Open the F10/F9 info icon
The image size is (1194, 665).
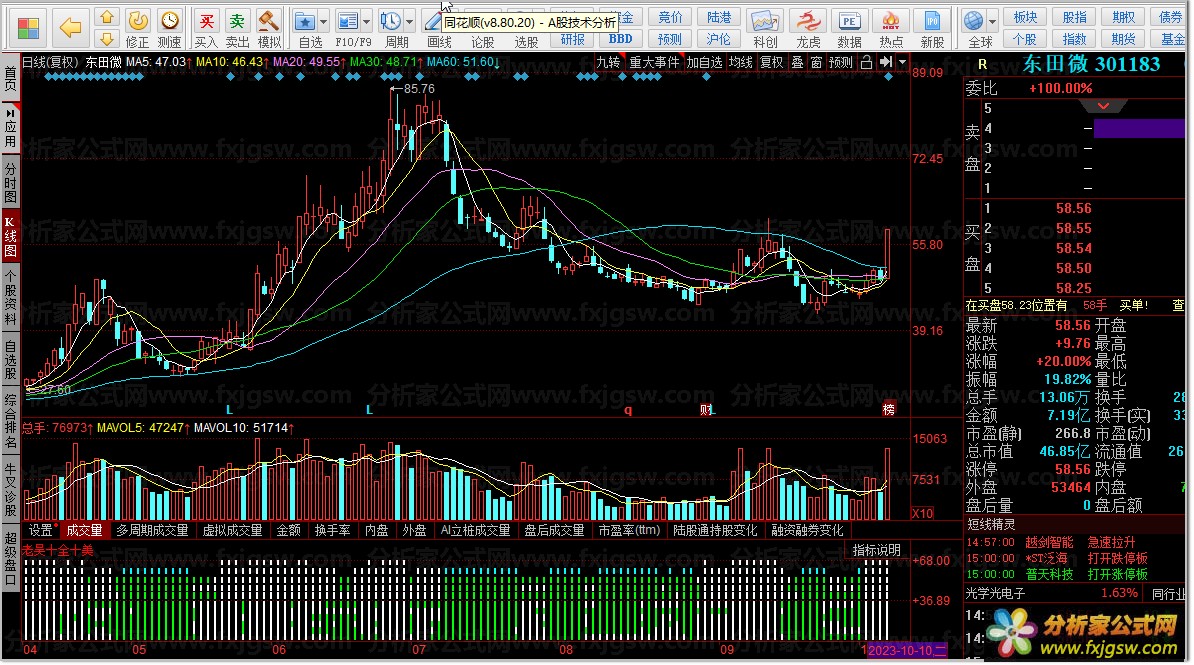tap(348, 21)
